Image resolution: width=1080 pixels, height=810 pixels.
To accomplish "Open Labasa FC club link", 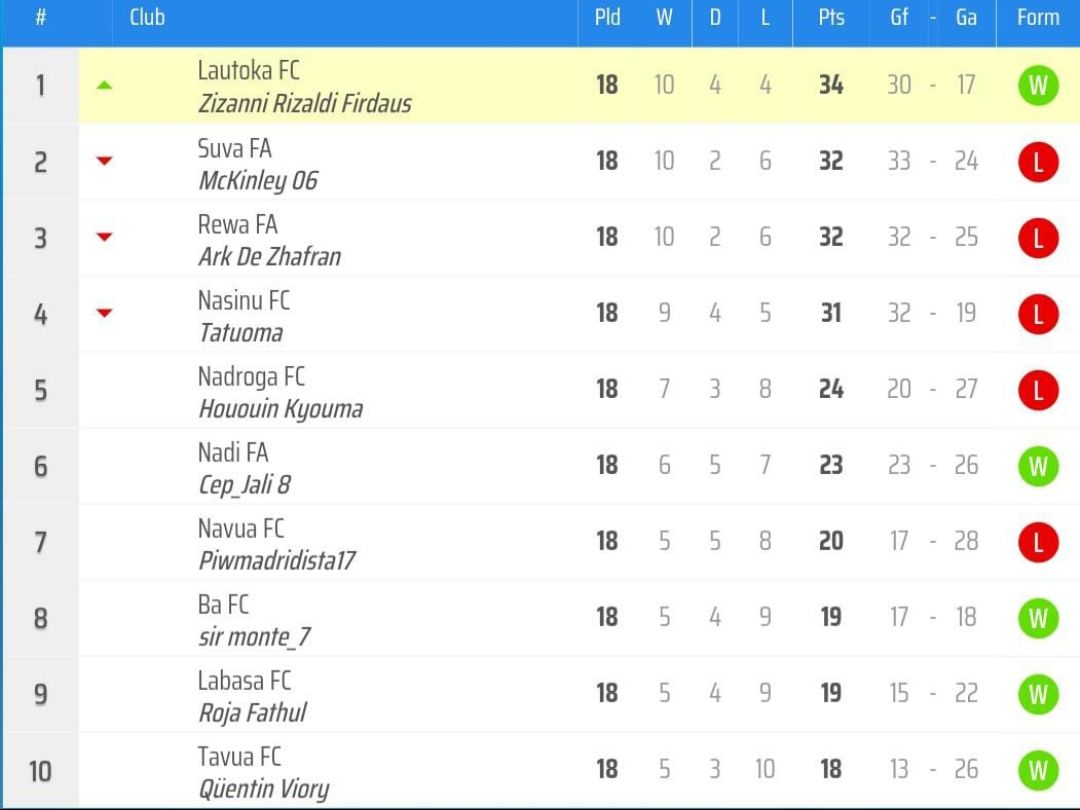I will 244,681.
